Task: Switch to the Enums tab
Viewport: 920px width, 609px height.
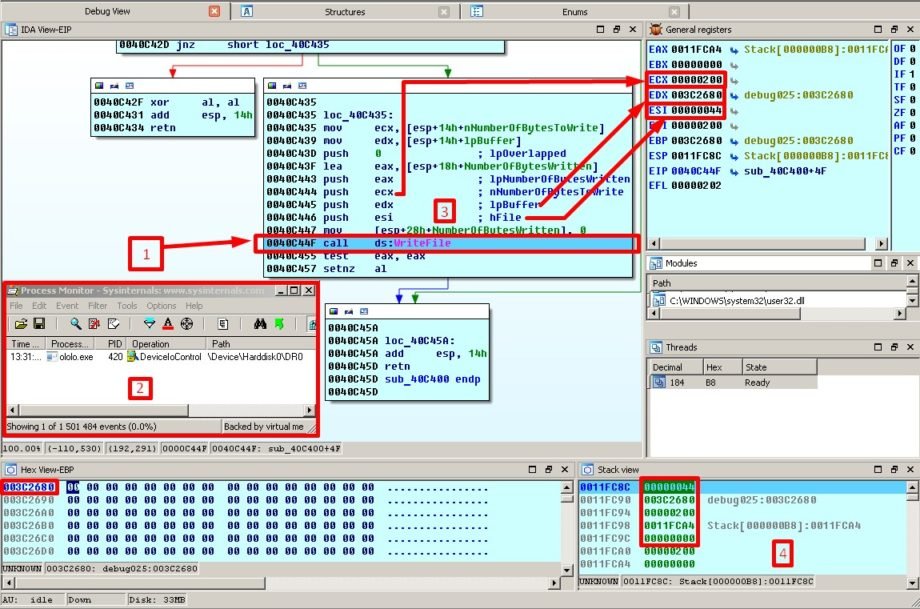Action: (574, 12)
